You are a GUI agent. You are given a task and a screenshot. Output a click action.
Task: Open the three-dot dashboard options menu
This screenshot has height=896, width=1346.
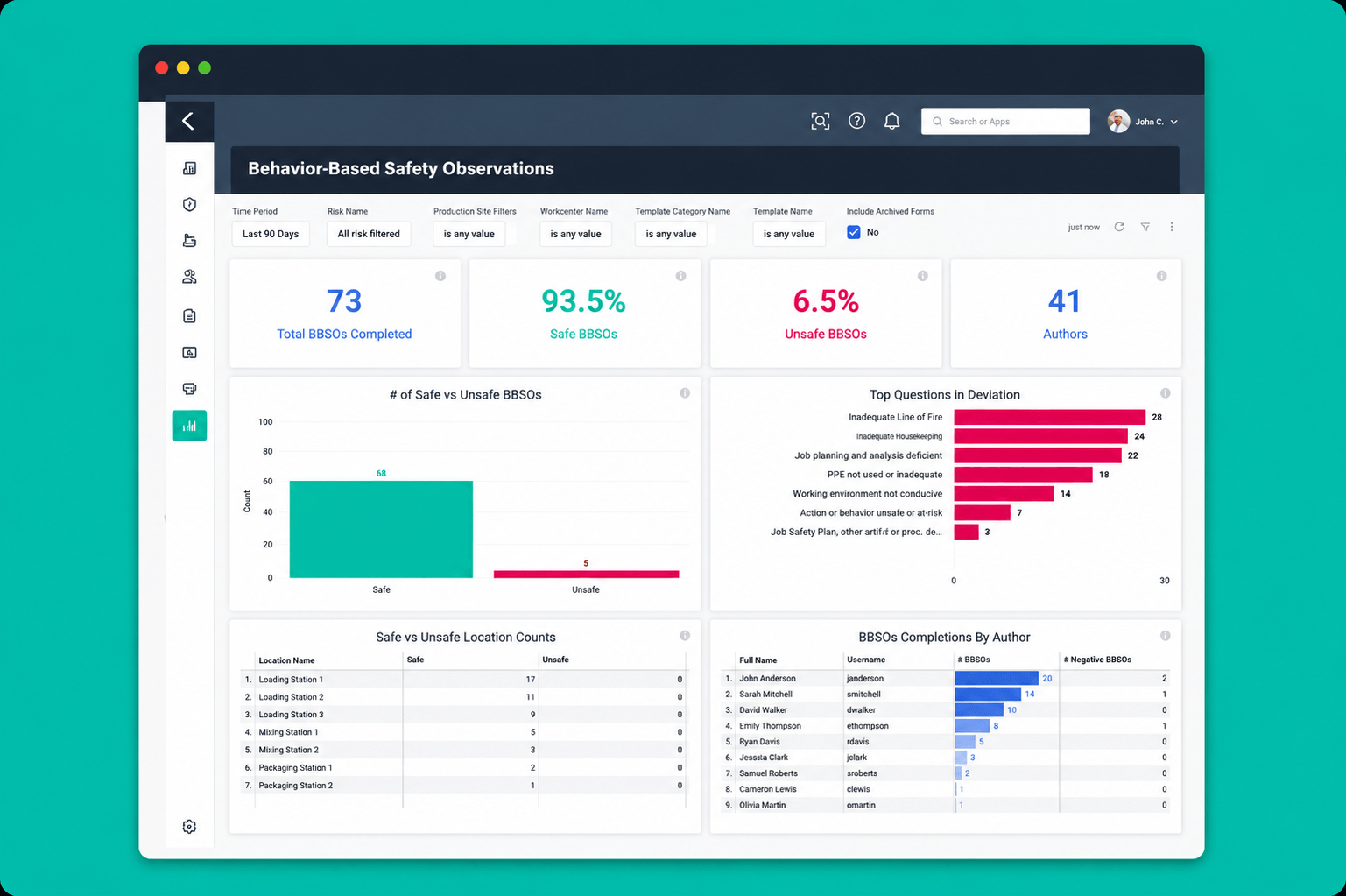coord(1172,227)
